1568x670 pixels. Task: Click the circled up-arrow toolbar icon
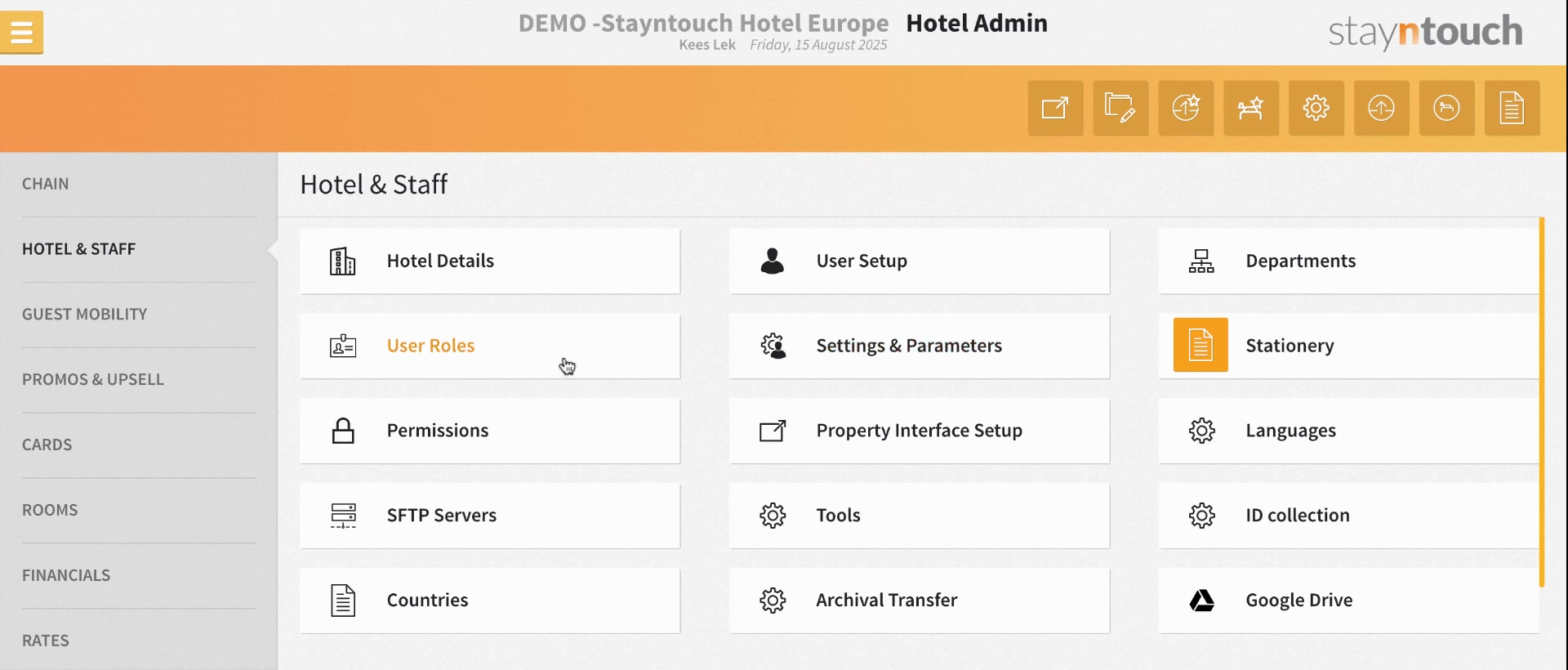(x=1382, y=108)
